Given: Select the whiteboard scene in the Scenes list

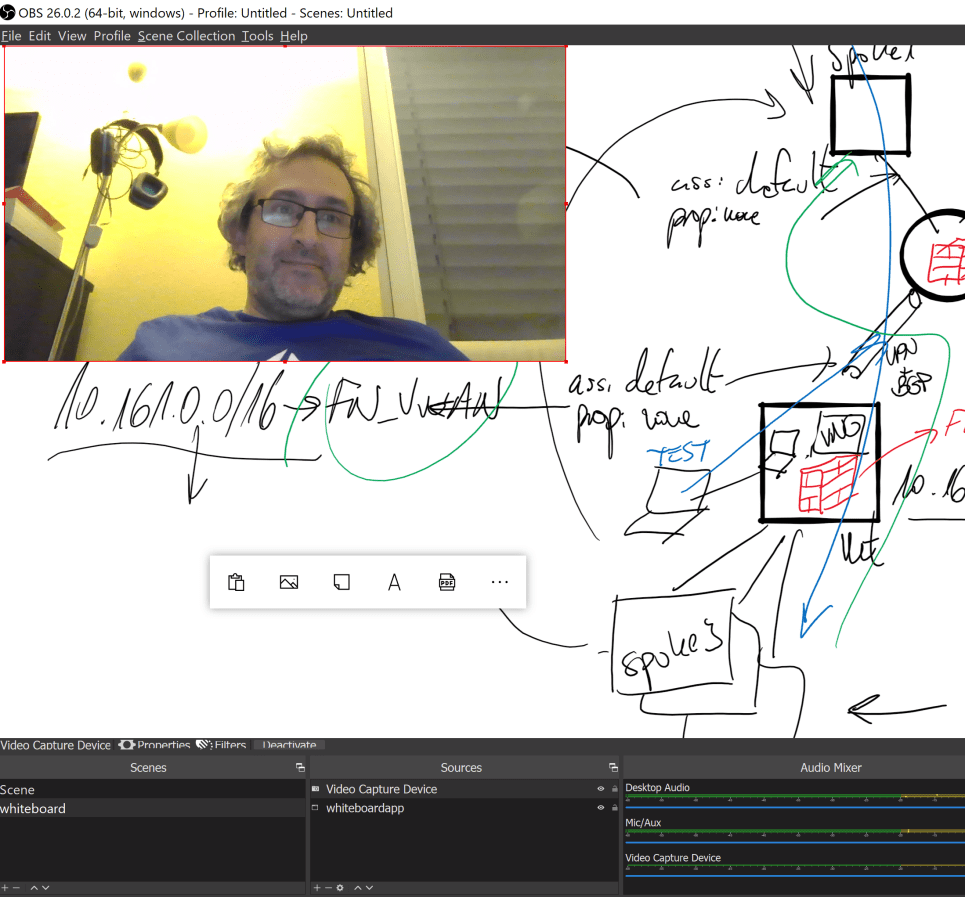Looking at the screenshot, I should (33, 808).
